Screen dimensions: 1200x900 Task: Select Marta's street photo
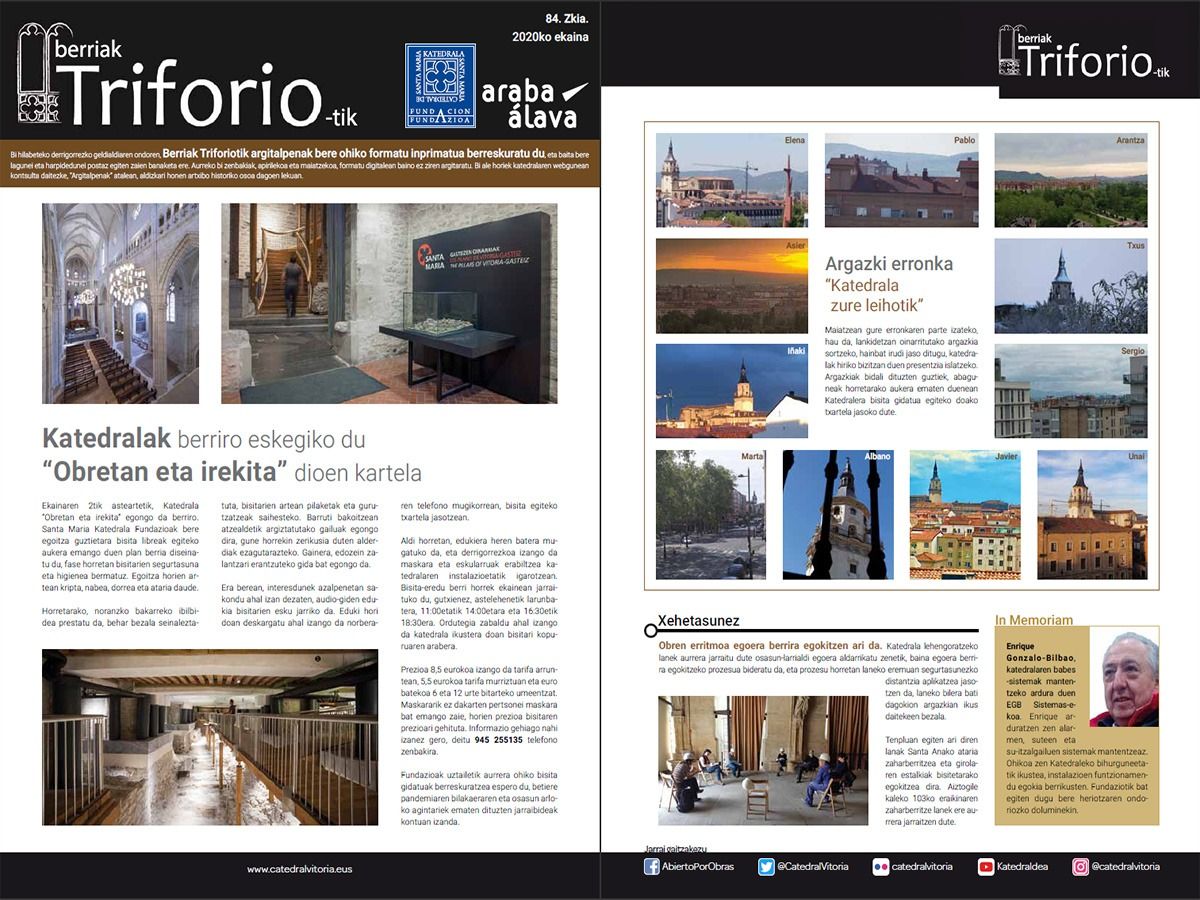pyautogui.click(x=711, y=514)
